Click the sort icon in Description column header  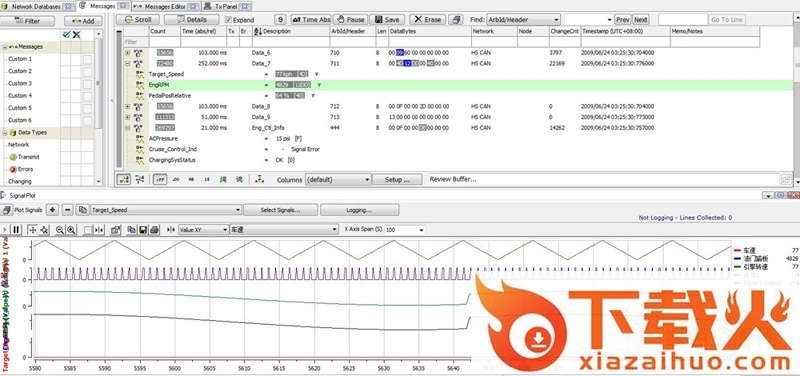click(258, 31)
